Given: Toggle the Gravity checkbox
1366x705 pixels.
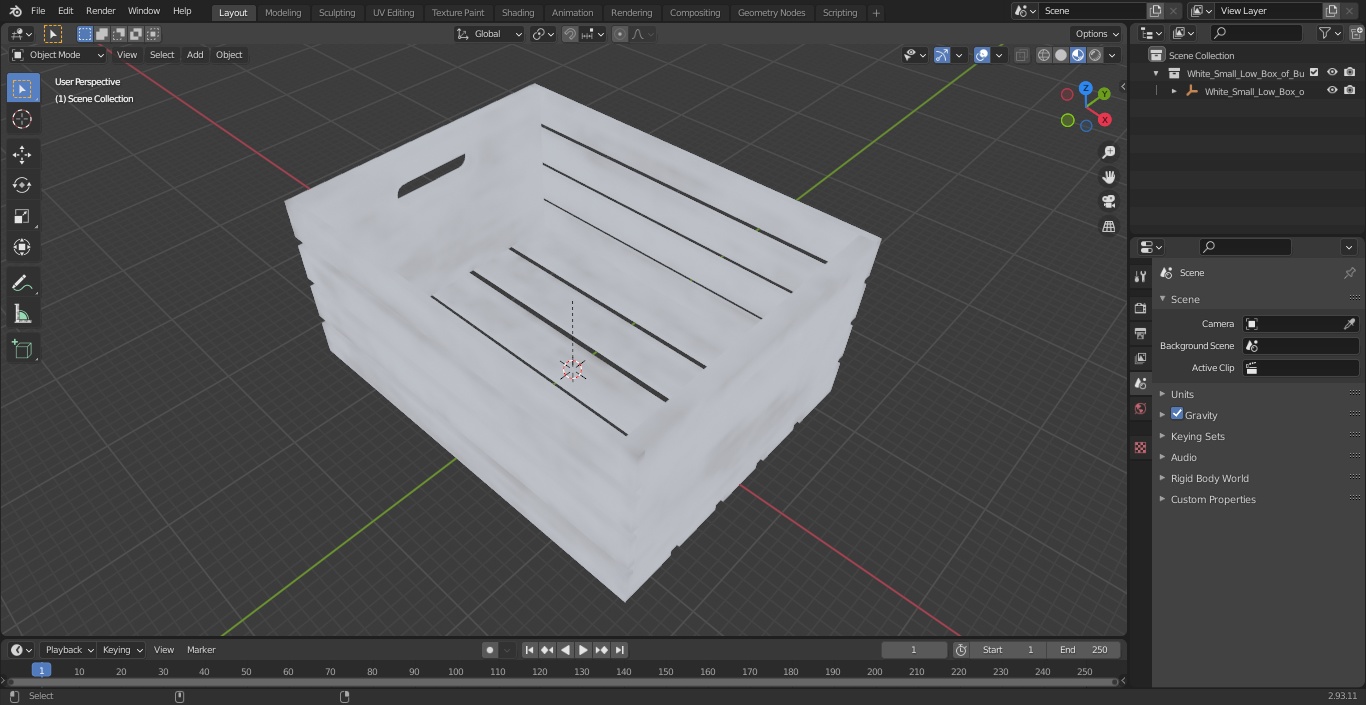Looking at the screenshot, I should 1177,414.
